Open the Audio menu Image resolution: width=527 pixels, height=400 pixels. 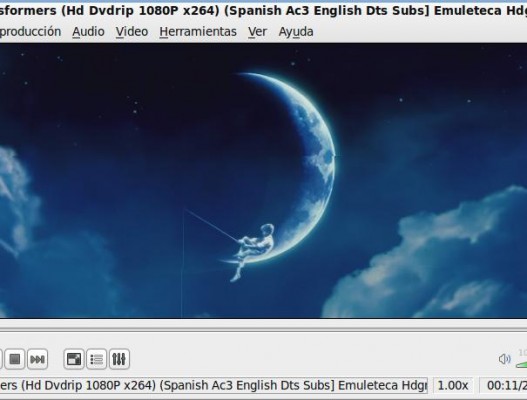coord(88,32)
